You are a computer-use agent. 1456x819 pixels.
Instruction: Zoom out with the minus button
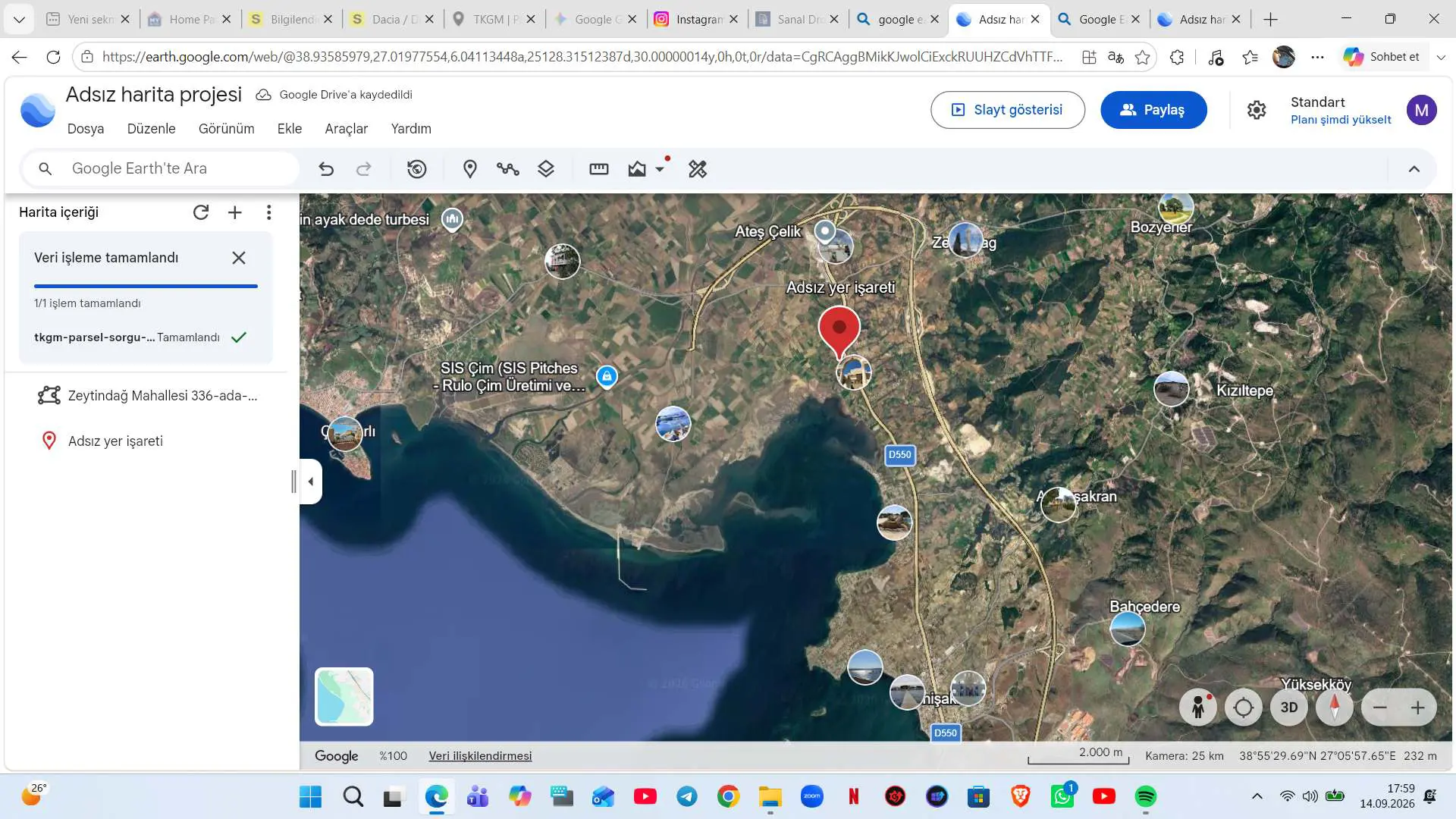pyautogui.click(x=1380, y=708)
